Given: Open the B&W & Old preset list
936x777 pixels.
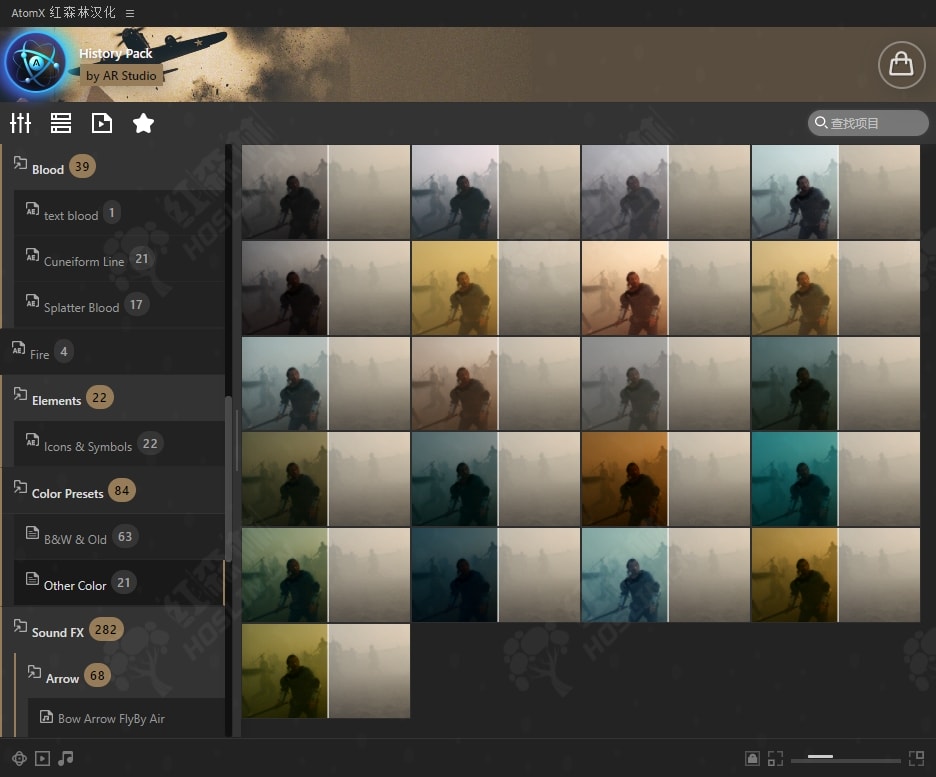Looking at the screenshot, I should pyautogui.click(x=75, y=538).
